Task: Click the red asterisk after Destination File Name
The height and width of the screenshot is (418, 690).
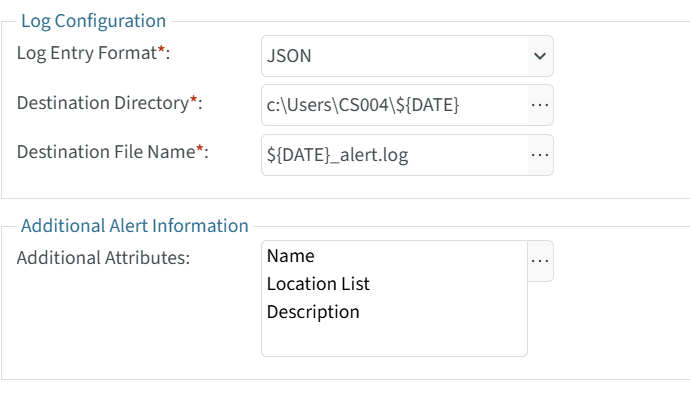Action: click(x=200, y=150)
